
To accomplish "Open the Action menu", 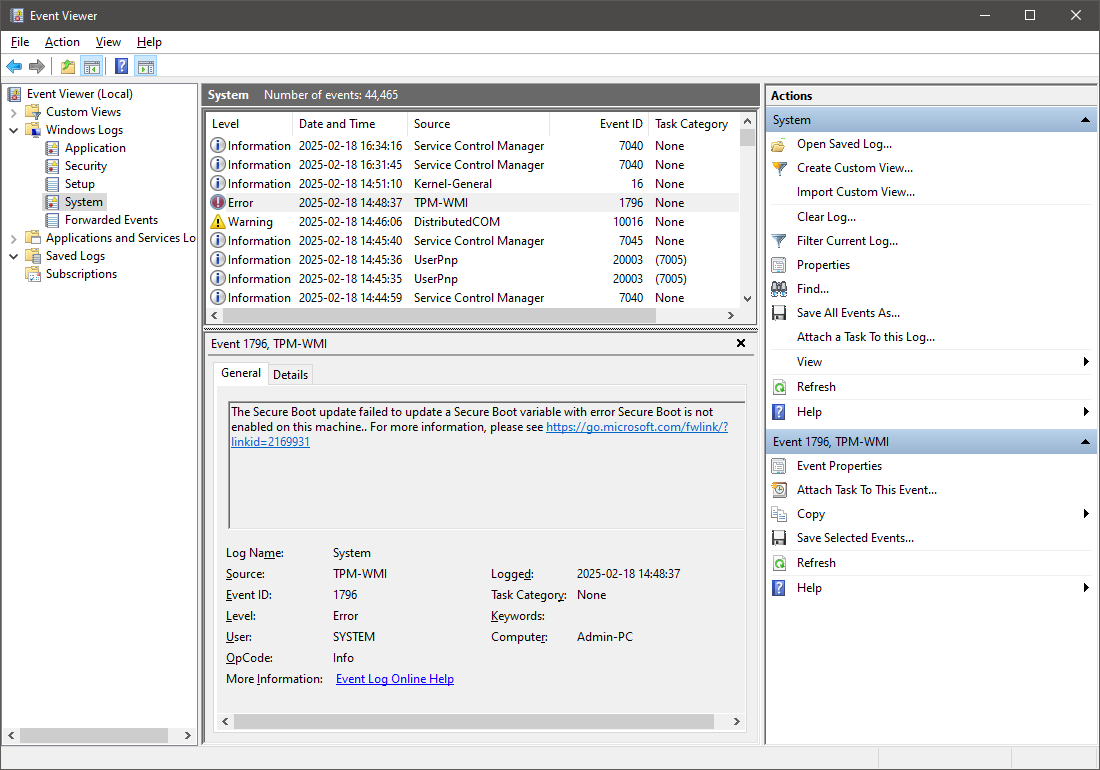I will 62,42.
